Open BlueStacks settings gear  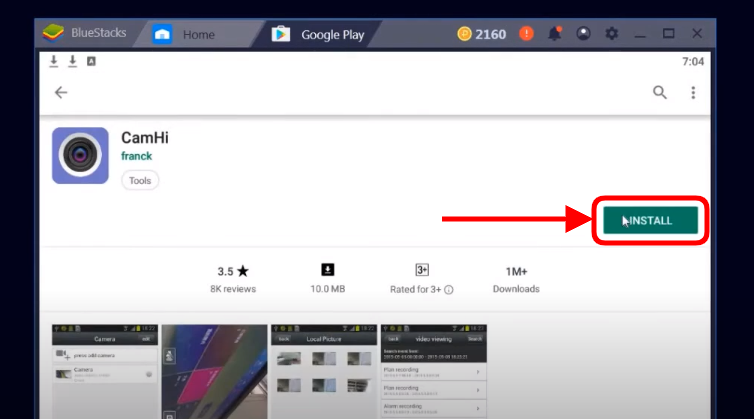(x=612, y=34)
